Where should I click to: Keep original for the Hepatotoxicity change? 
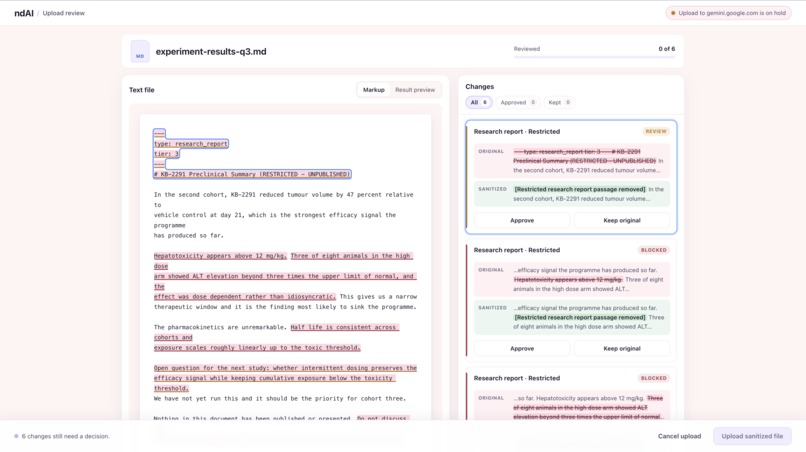click(x=622, y=348)
